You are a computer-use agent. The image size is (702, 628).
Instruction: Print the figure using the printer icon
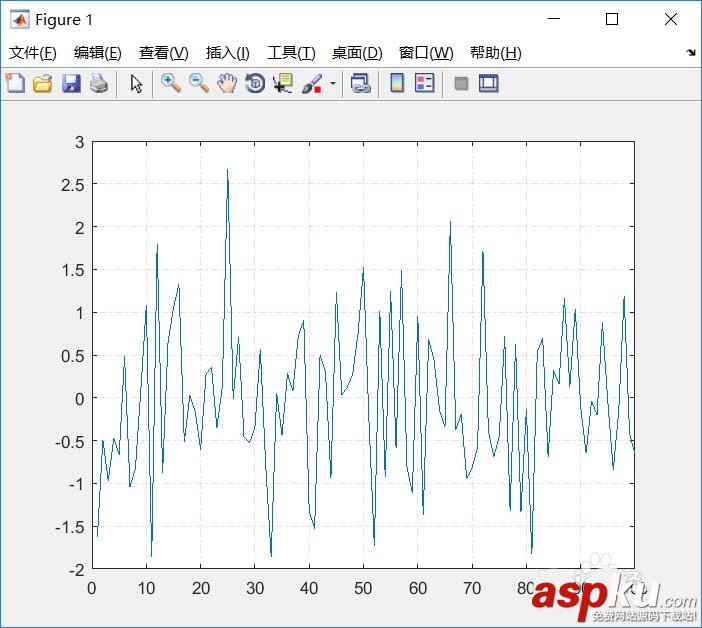click(x=99, y=83)
